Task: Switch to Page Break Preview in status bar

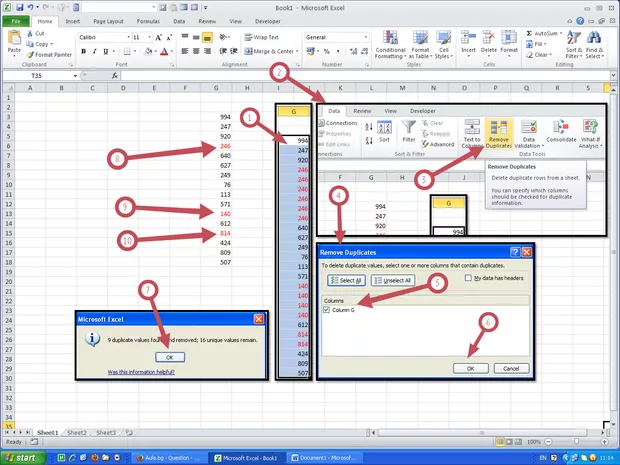Action: 518,442
